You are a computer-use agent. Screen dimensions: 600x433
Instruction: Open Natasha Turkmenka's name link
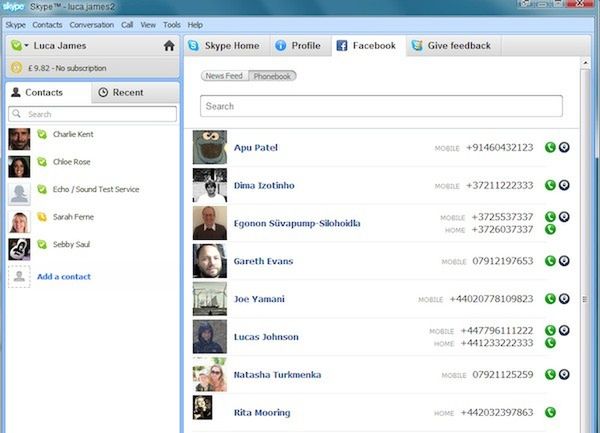[277, 374]
